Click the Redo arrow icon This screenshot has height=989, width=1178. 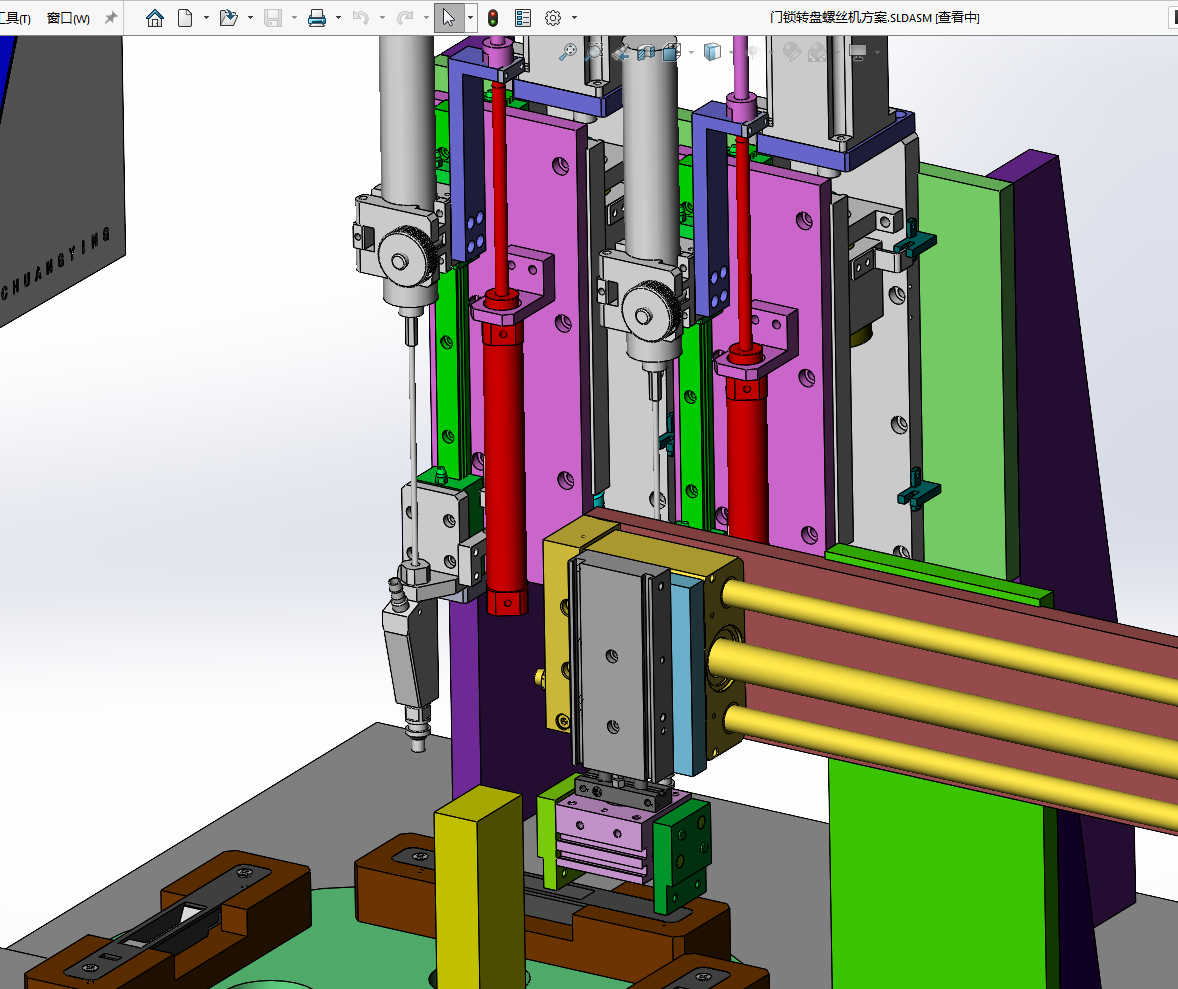(405, 18)
